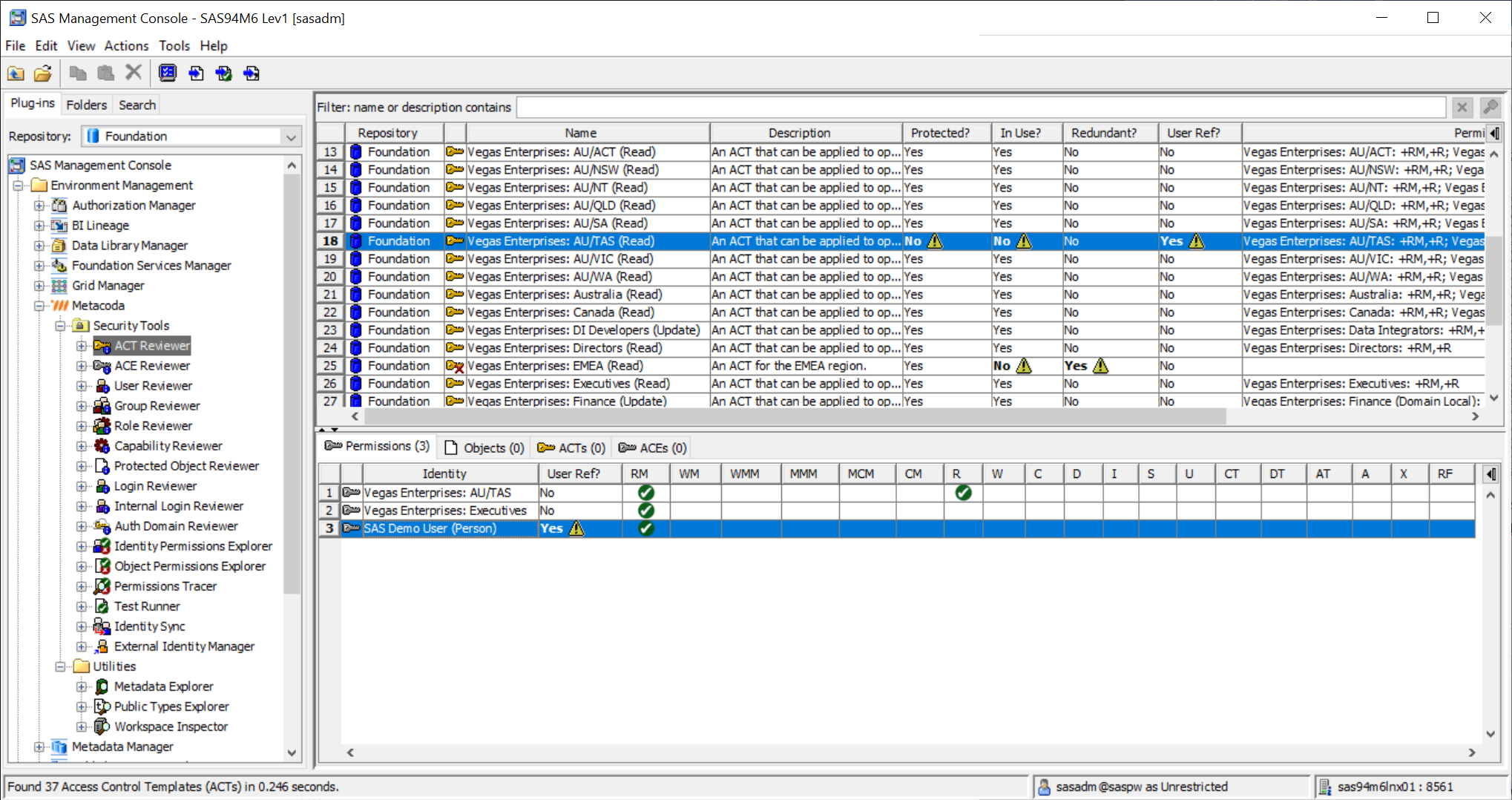The width and height of the screenshot is (1512, 800).
Task: Collapse the Metacoda node
Action: [39, 306]
